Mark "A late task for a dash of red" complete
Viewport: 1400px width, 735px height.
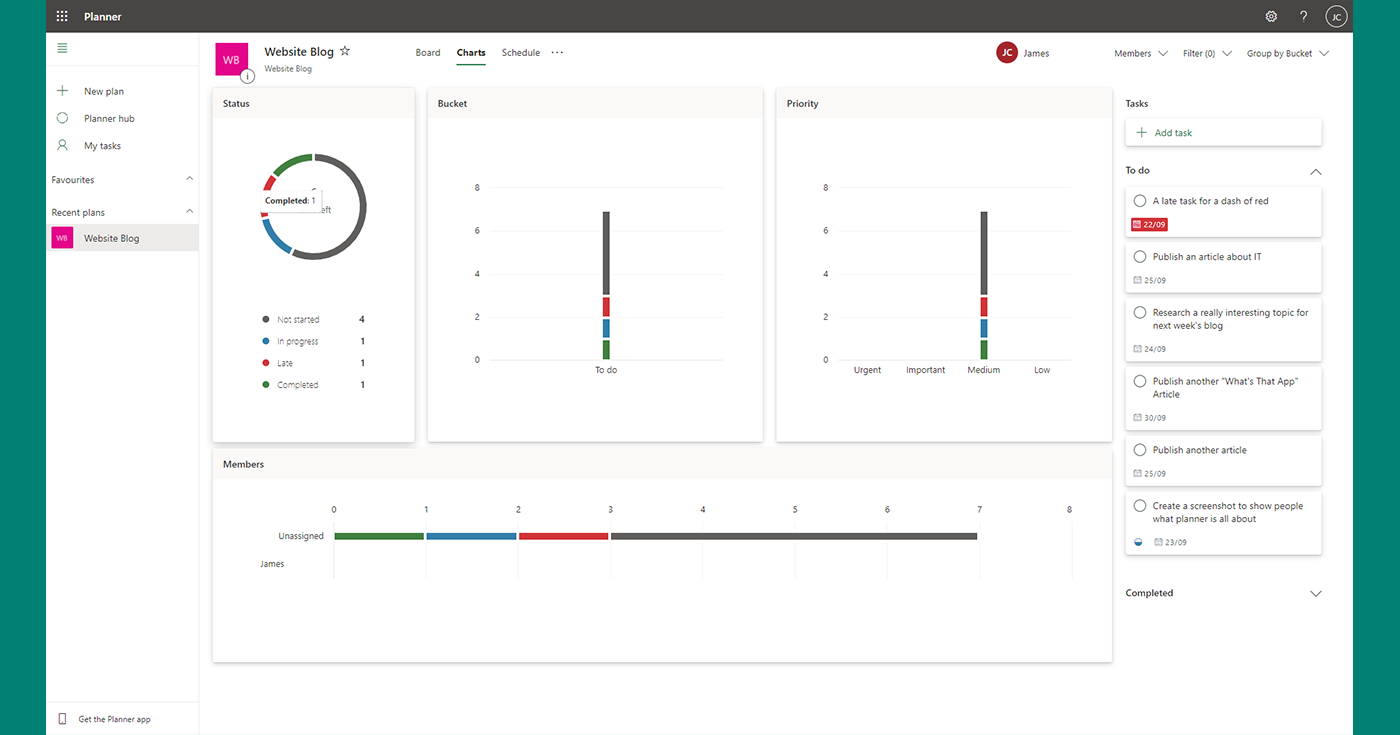click(x=1140, y=200)
